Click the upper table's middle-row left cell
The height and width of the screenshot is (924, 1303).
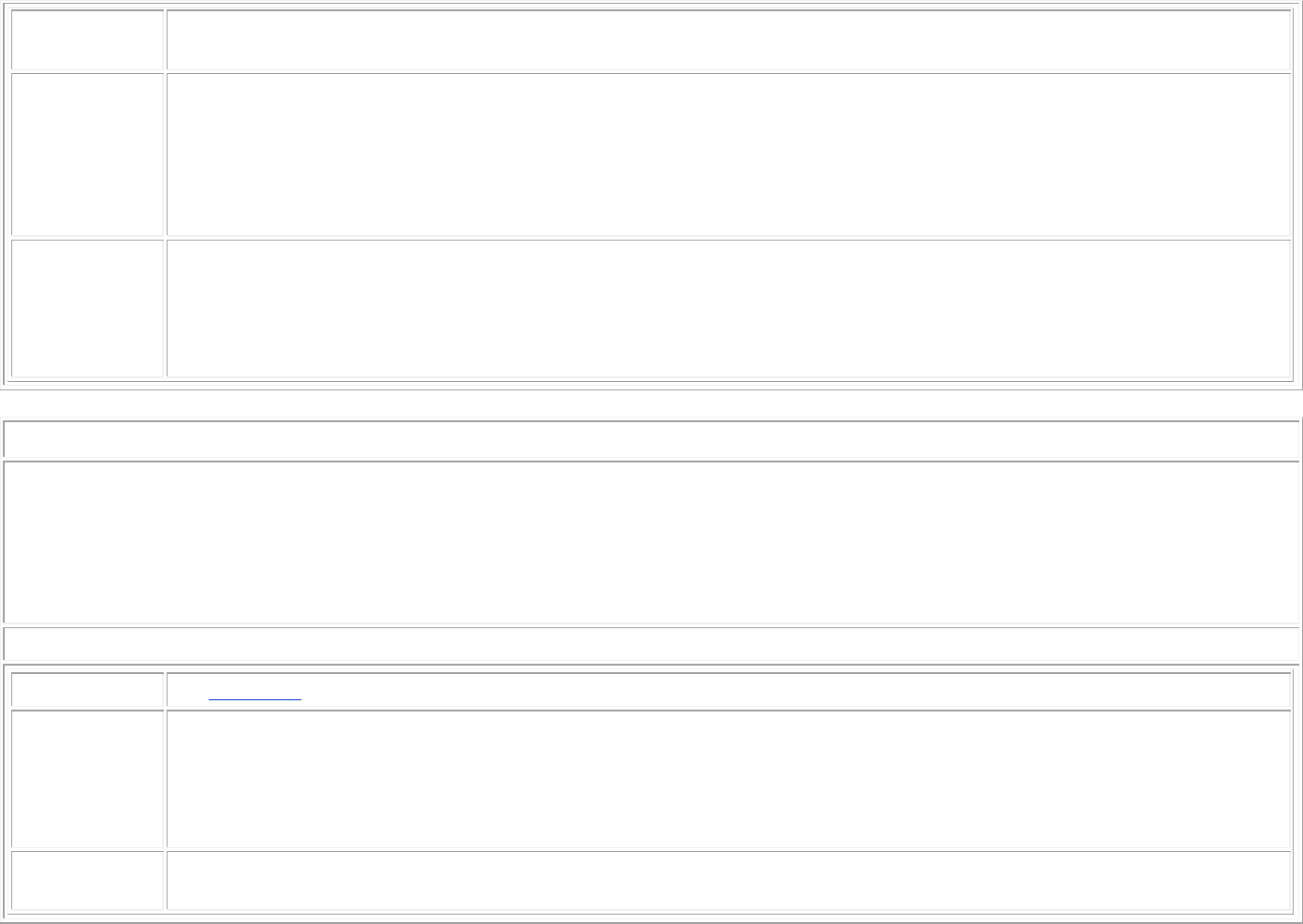(x=87, y=154)
